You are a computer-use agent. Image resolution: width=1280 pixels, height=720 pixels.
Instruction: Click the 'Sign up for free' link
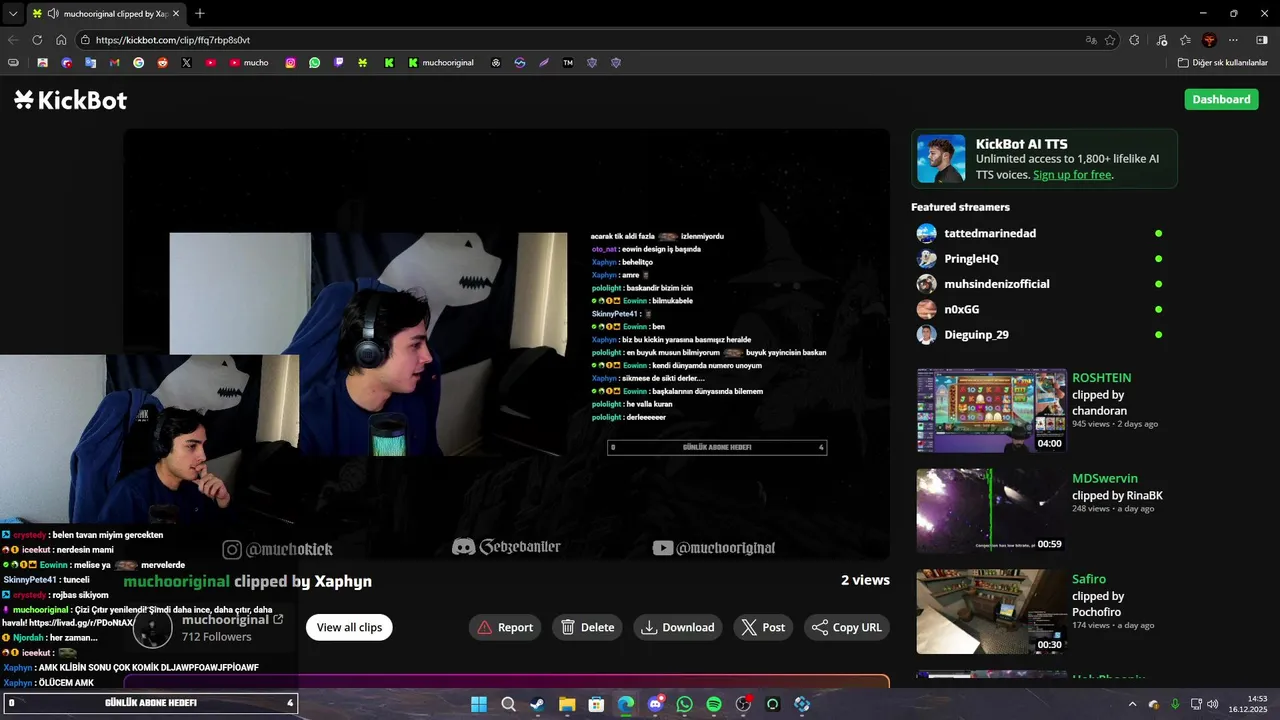tap(1072, 175)
